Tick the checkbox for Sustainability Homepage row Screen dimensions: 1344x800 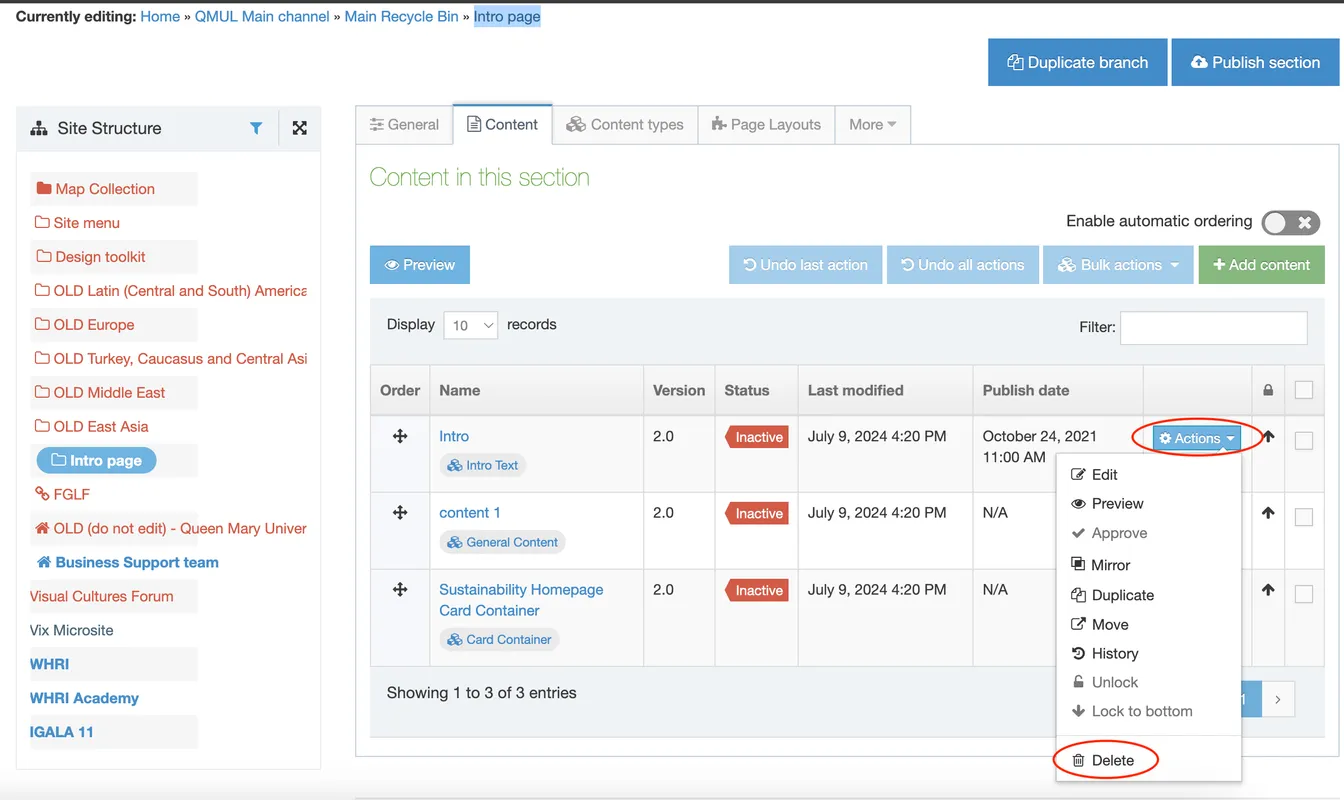[x=1304, y=594]
